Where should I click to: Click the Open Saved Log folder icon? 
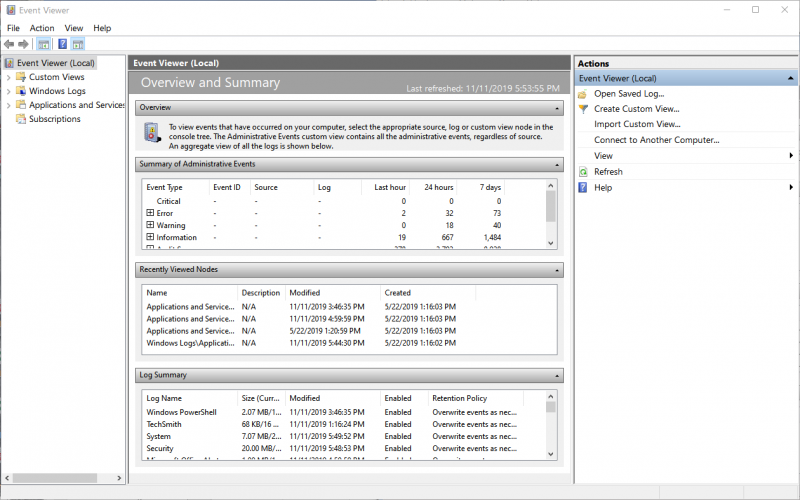click(x=583, y=94)
